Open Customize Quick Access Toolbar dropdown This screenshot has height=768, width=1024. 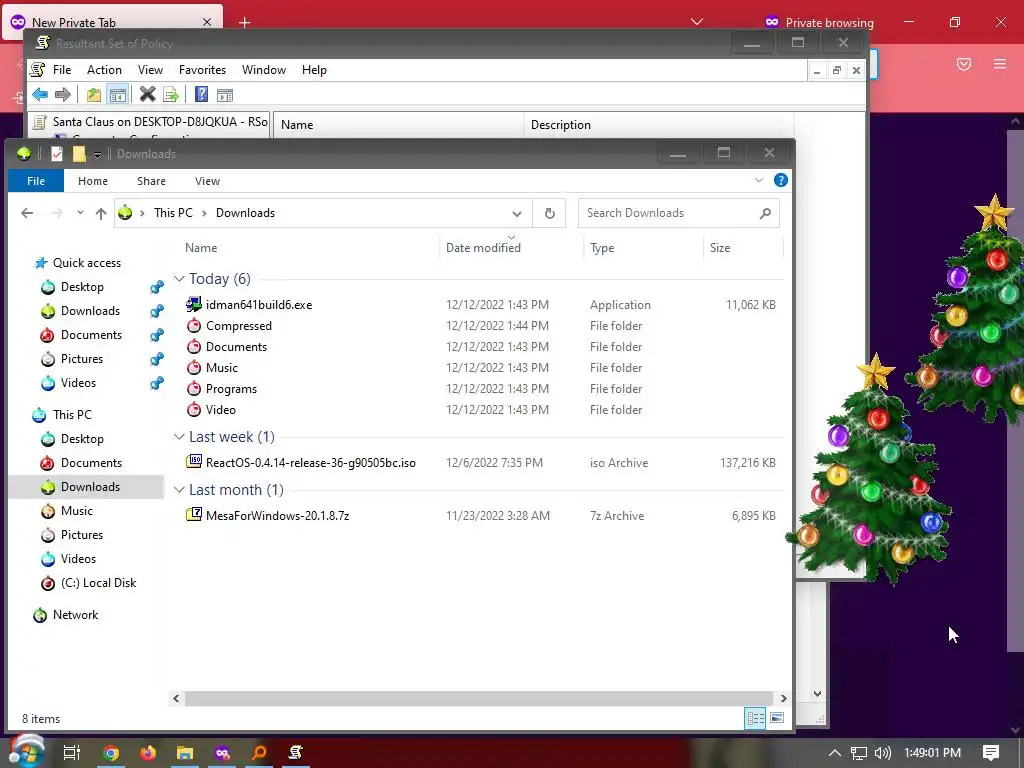click(x=97, y=154)
